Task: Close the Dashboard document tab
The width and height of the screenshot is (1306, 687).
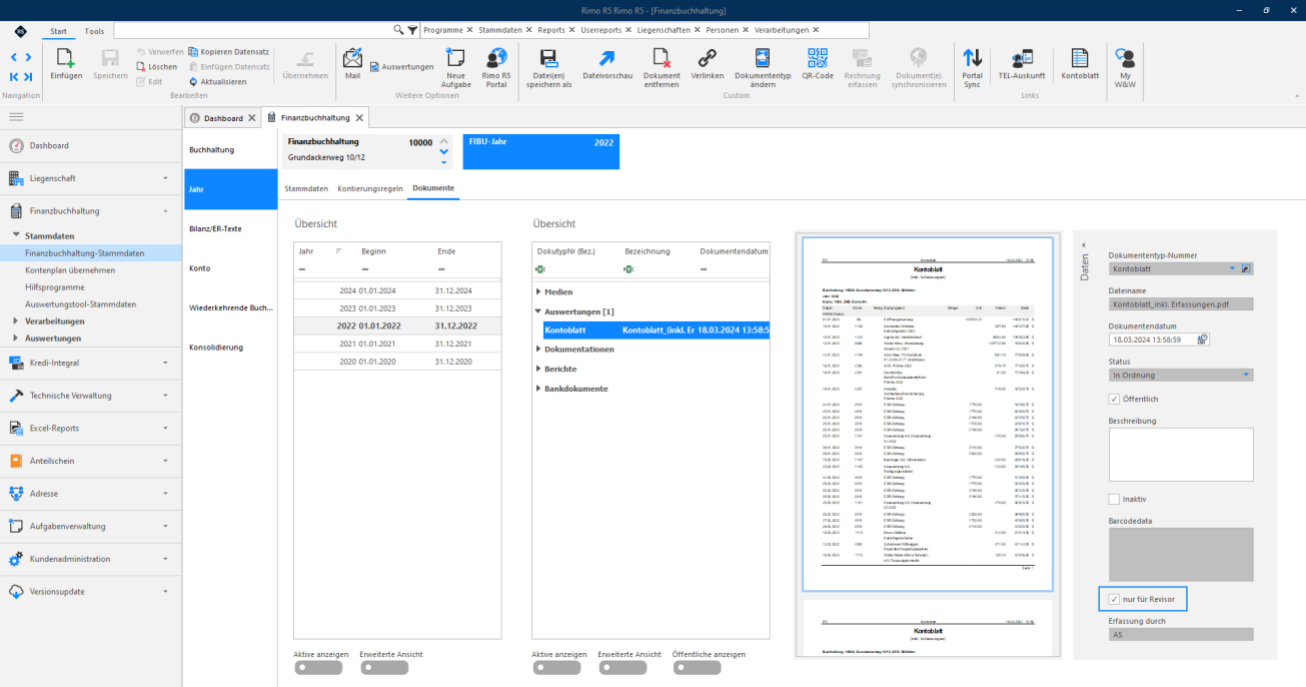Action: coord(252,118)
